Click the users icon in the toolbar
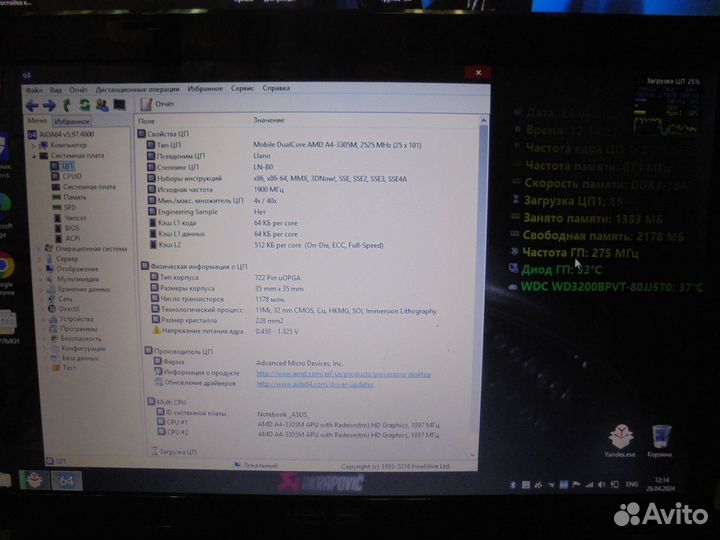 click(x=102, y=105)
